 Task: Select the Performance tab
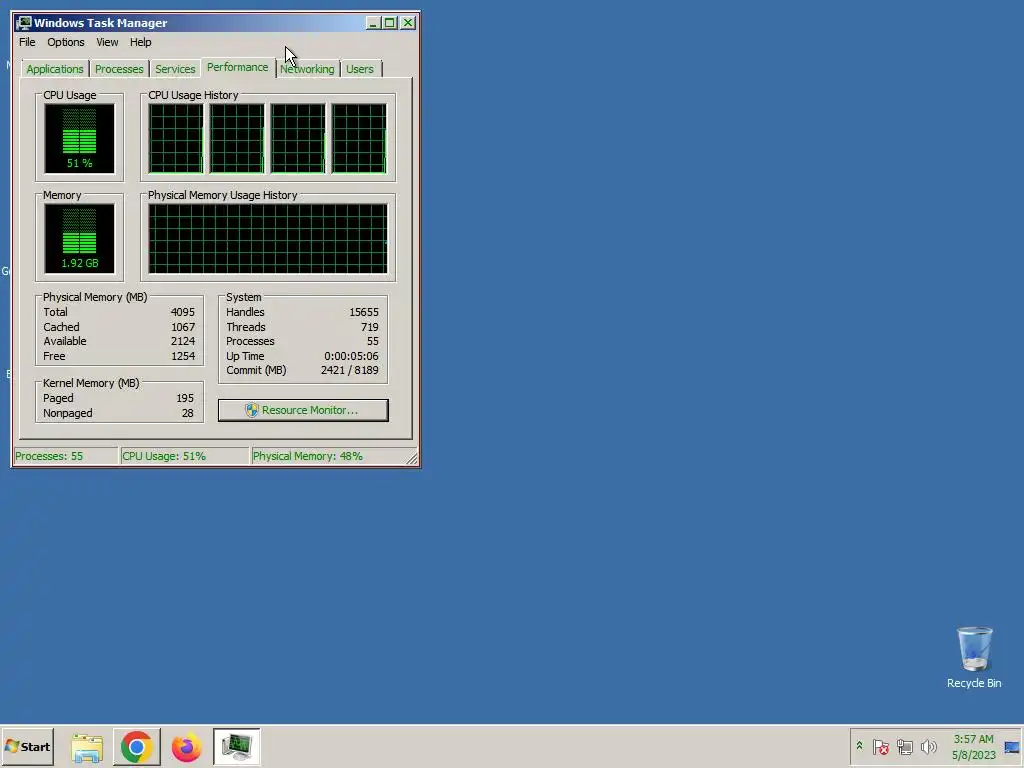[238, 67]
